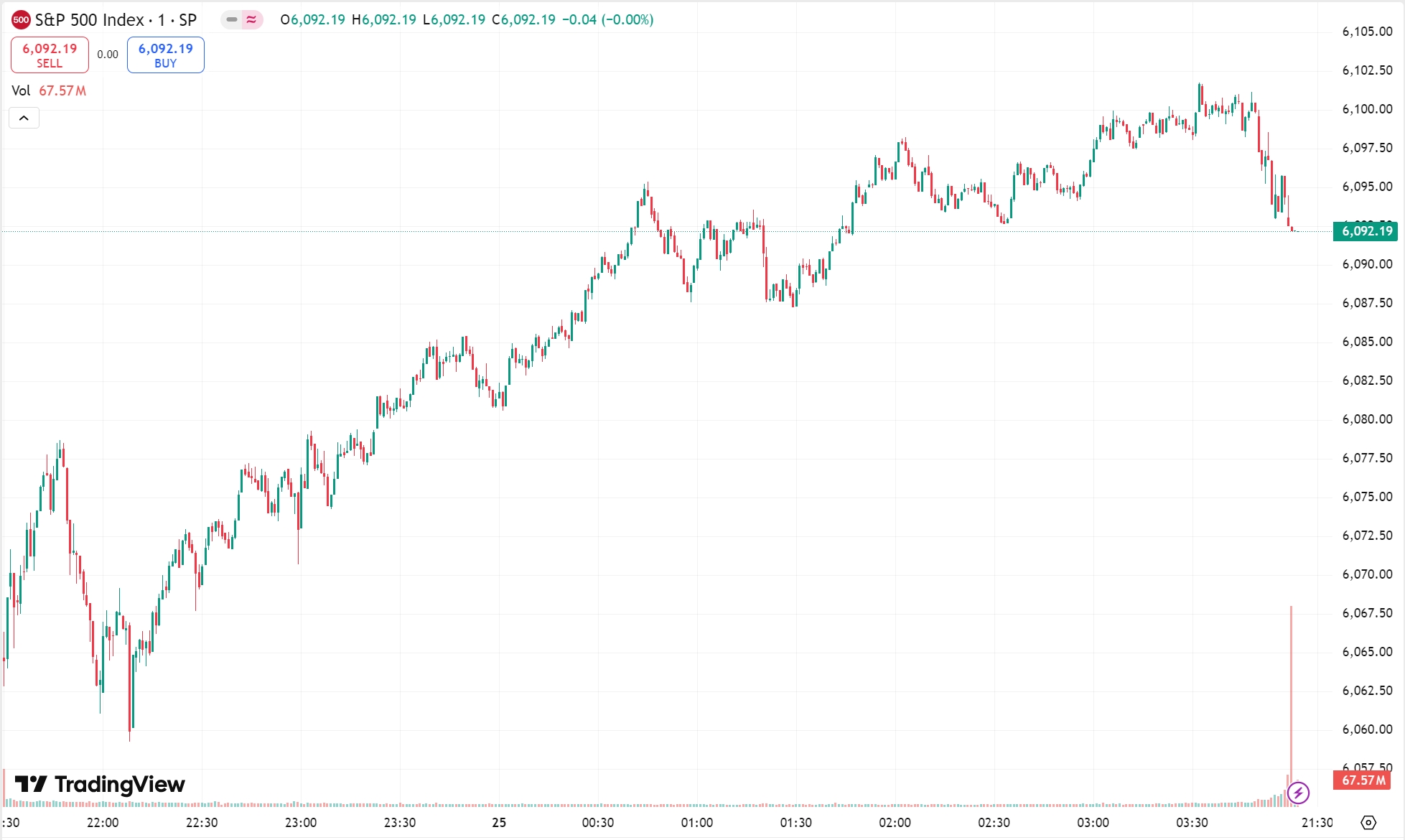Click the gray dash market status pill
The image size is (1405, 840).
point(232,20)
